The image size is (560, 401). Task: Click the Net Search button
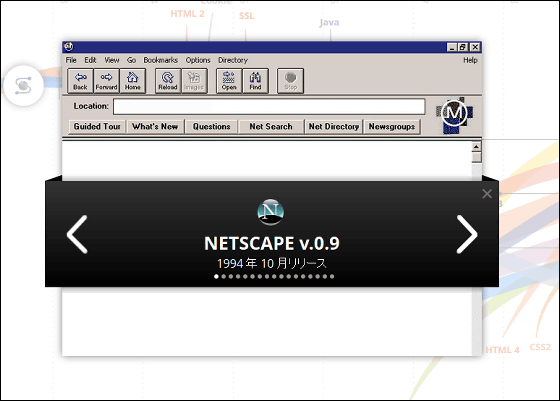point(271,126)
